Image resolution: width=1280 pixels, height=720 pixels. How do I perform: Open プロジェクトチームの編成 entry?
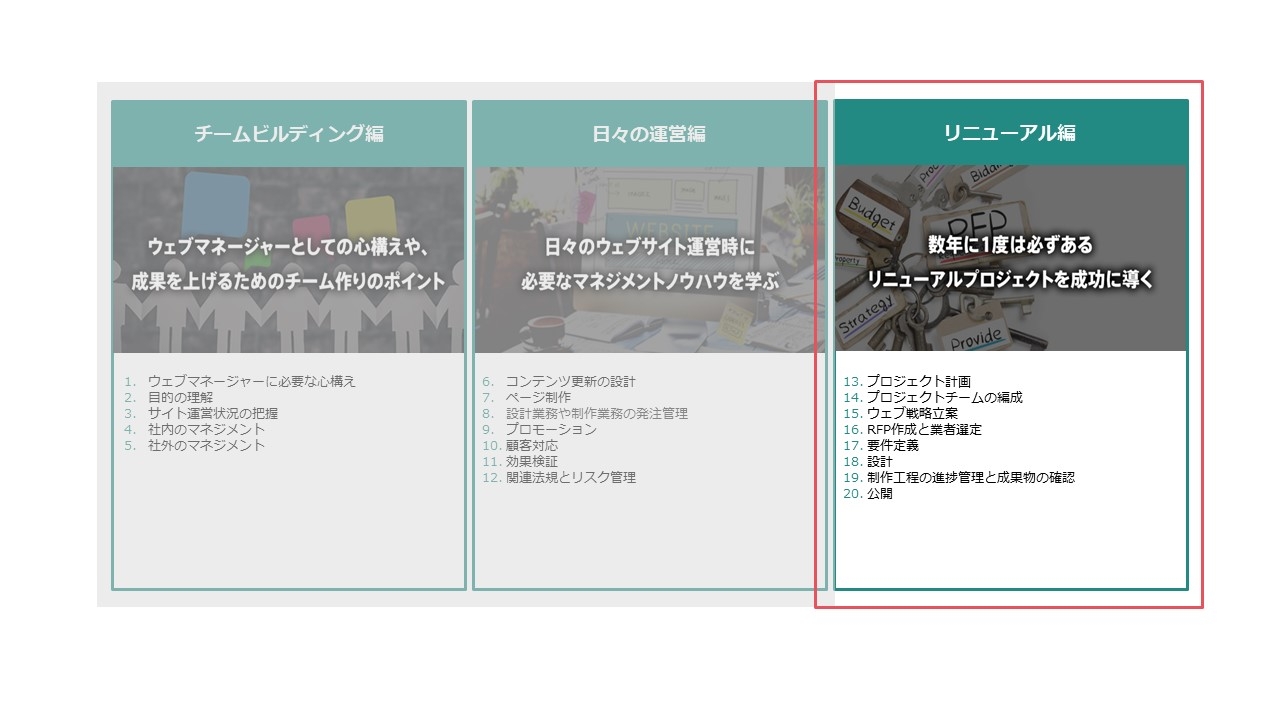[944, 397]
